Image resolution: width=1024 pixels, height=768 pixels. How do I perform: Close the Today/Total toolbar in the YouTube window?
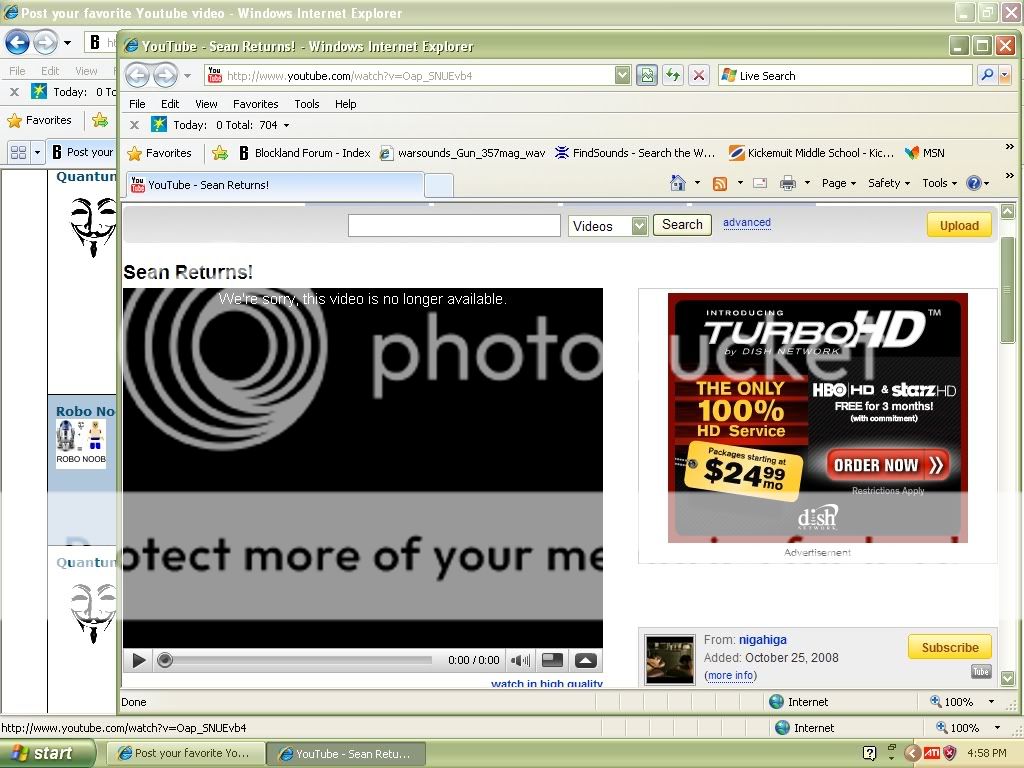[x=135, y=125]
